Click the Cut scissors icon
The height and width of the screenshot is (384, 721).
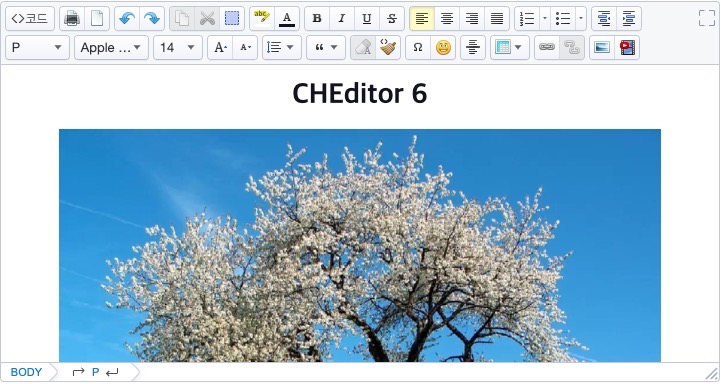coord(207,18)
